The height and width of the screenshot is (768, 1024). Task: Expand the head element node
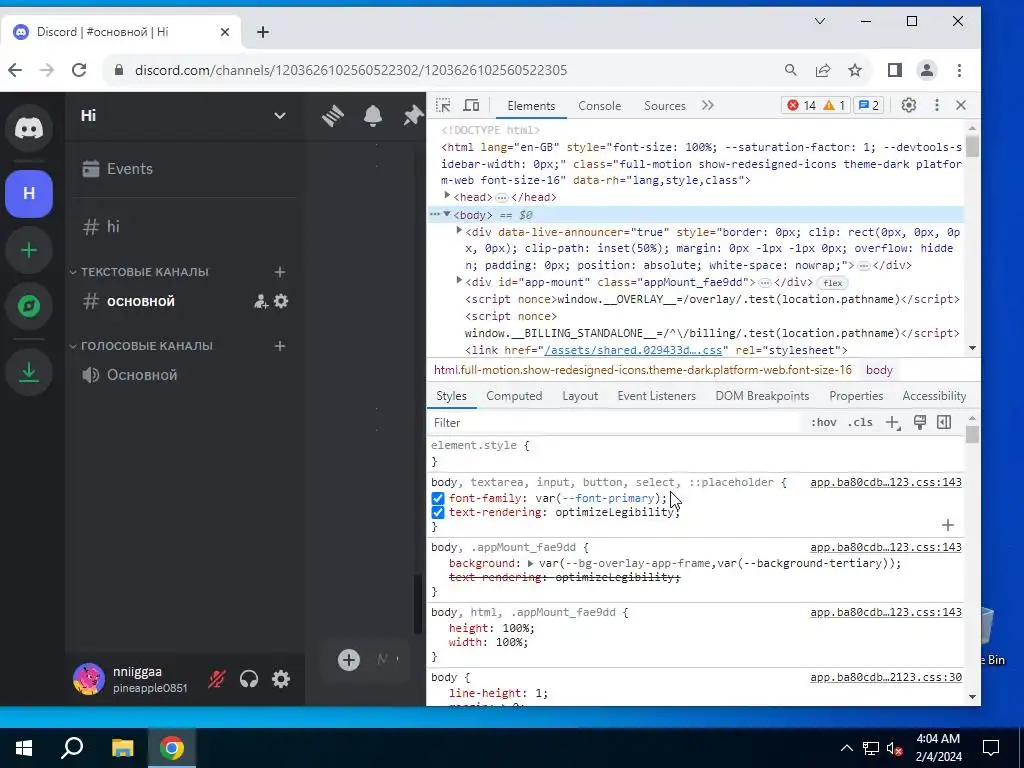pyautogui.click(x=447, y=196)
